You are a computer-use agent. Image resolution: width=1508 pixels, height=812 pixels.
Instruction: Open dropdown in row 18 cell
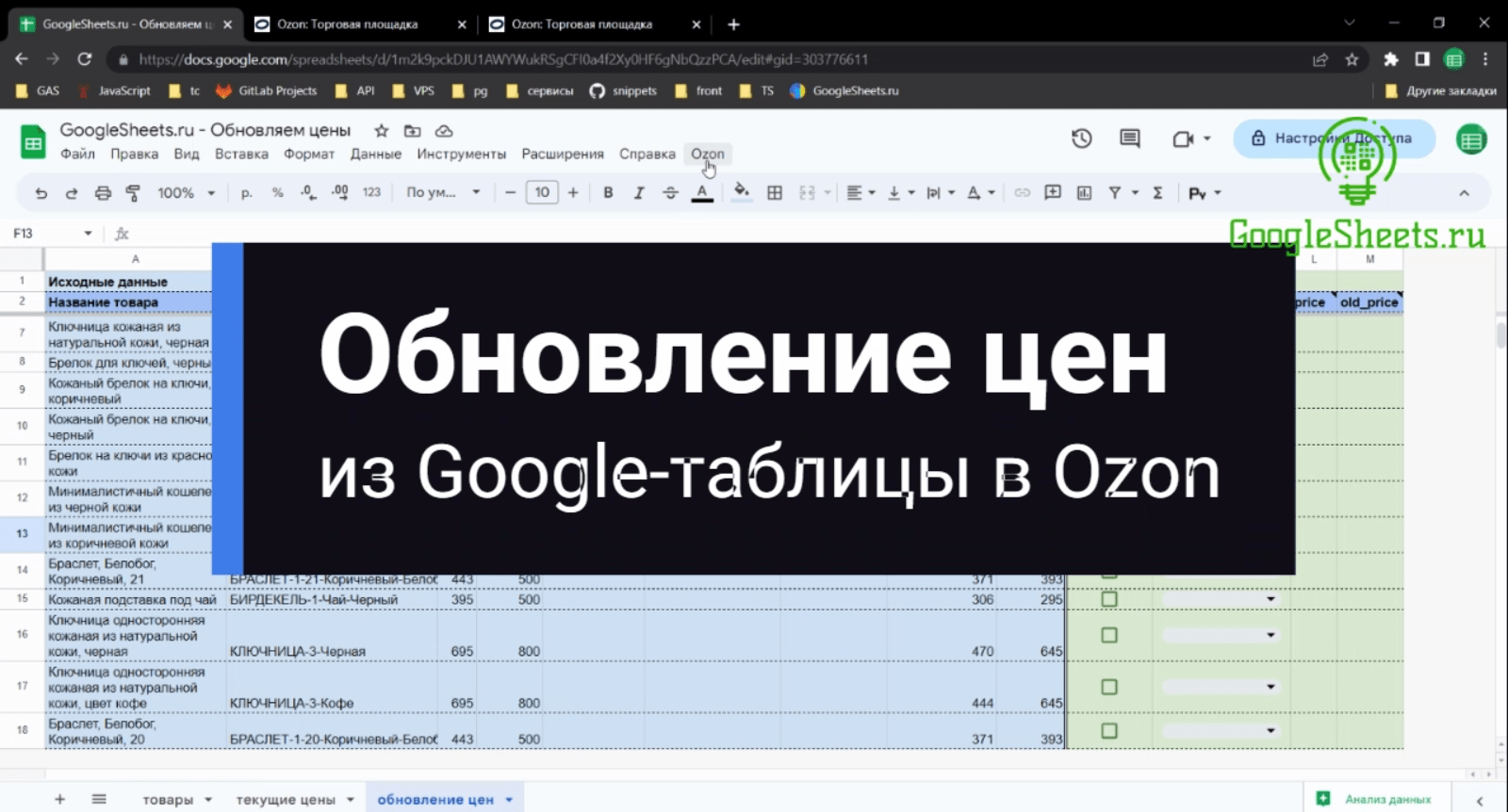click(x=1270, y=731)
